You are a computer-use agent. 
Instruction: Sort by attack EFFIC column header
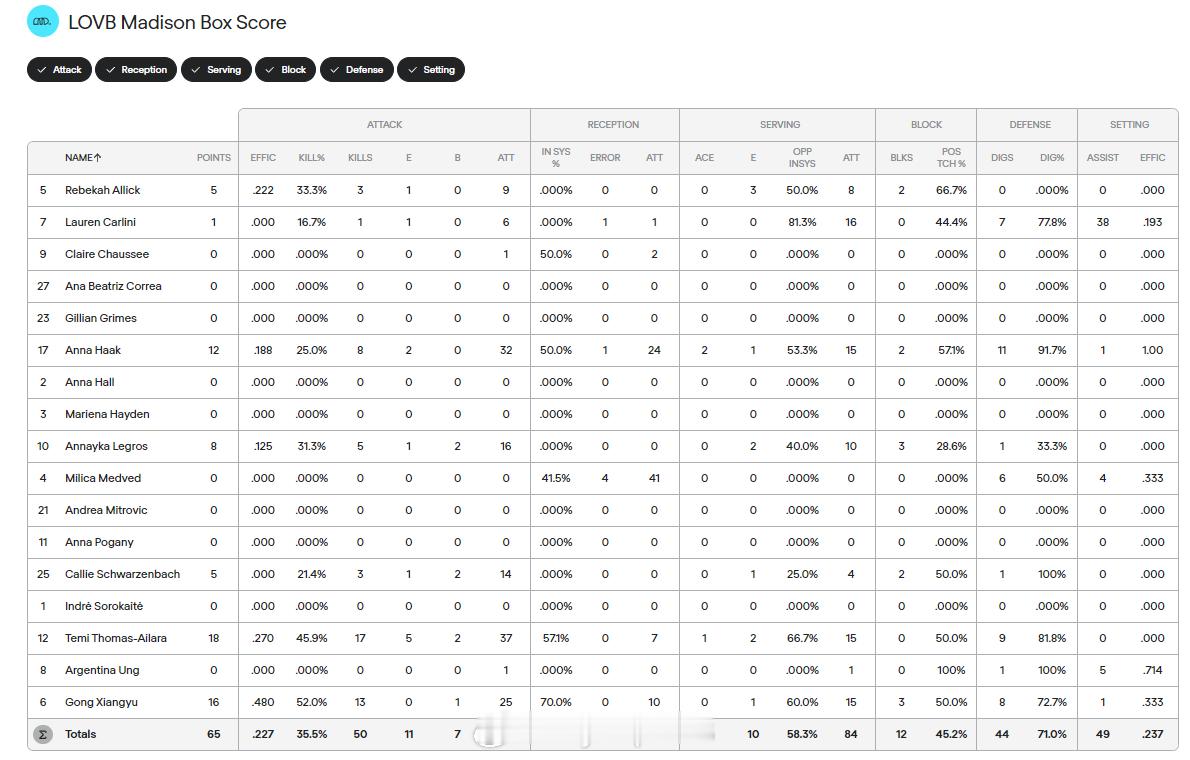tap(263, 158)
